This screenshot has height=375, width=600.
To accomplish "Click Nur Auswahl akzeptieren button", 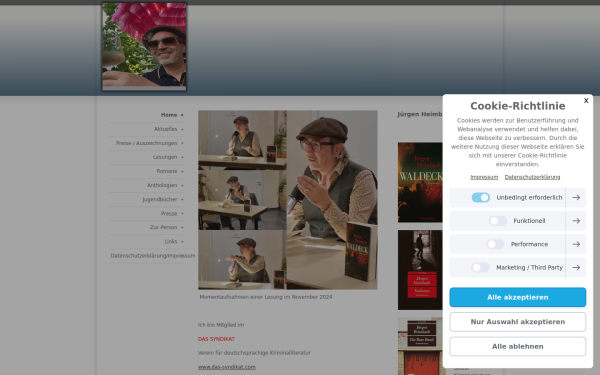I will click(517, 322).
